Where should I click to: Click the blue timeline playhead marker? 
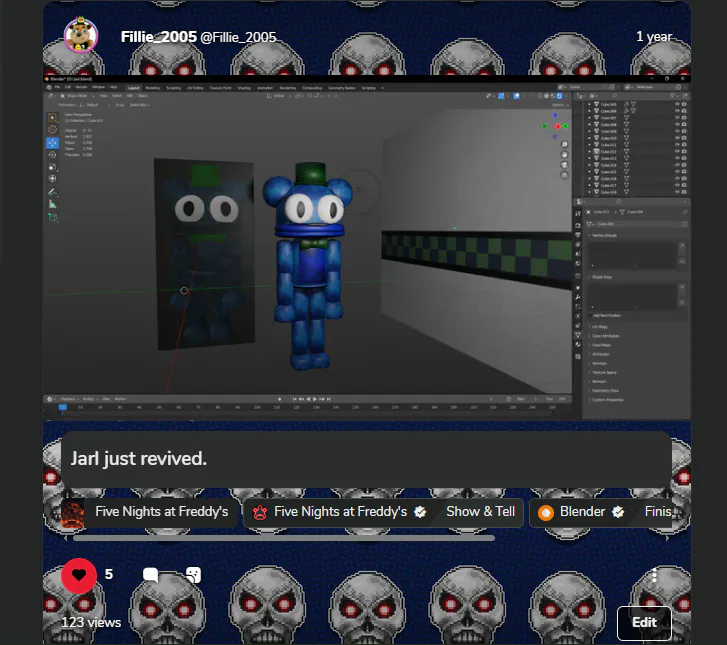pos(63,407)
